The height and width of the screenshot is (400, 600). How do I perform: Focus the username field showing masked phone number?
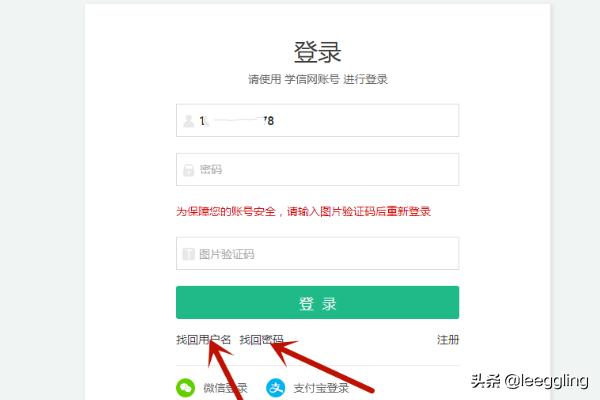[x=317, y=120]
